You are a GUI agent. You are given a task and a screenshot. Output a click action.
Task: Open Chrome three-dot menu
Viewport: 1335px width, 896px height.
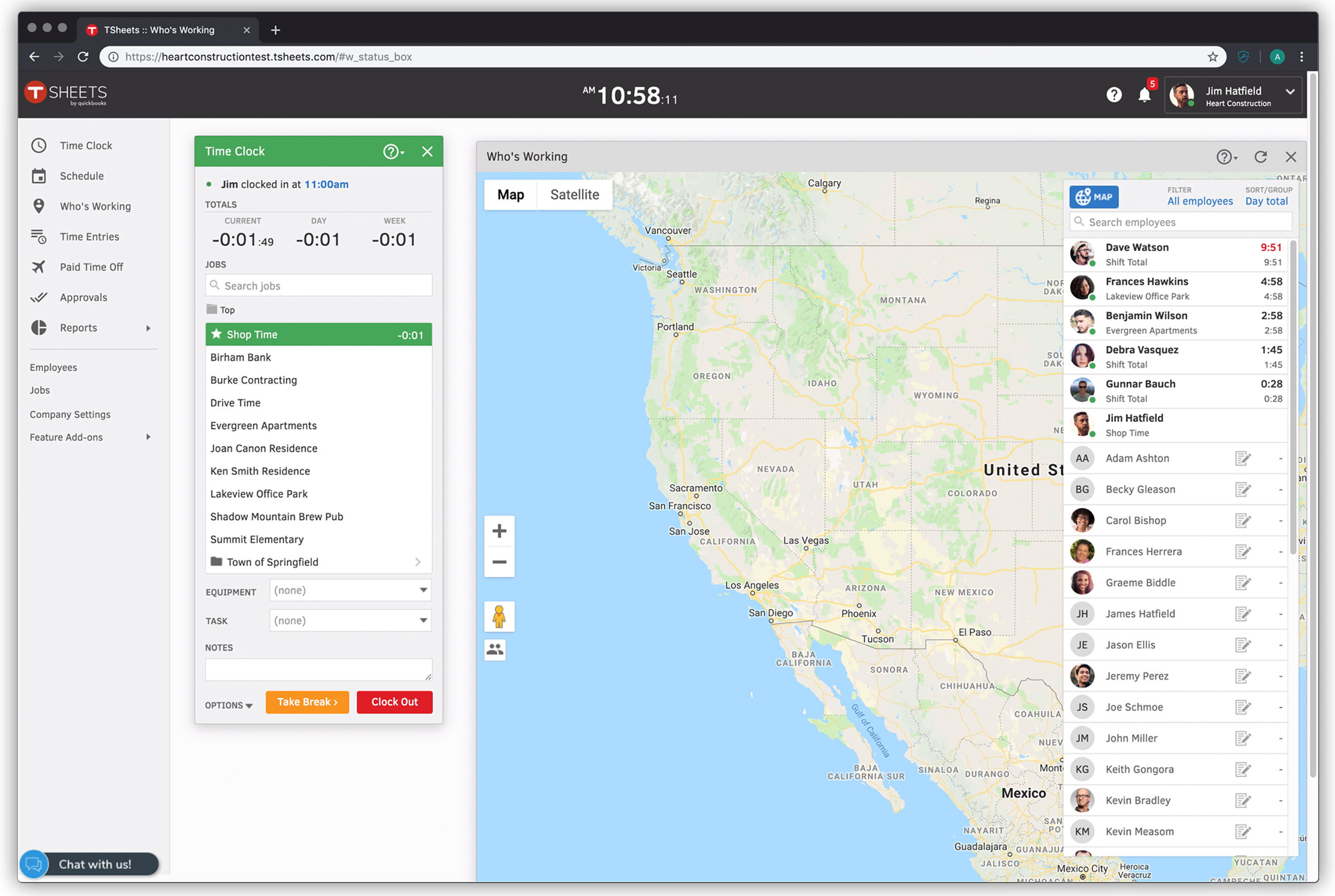point(1302,56)
